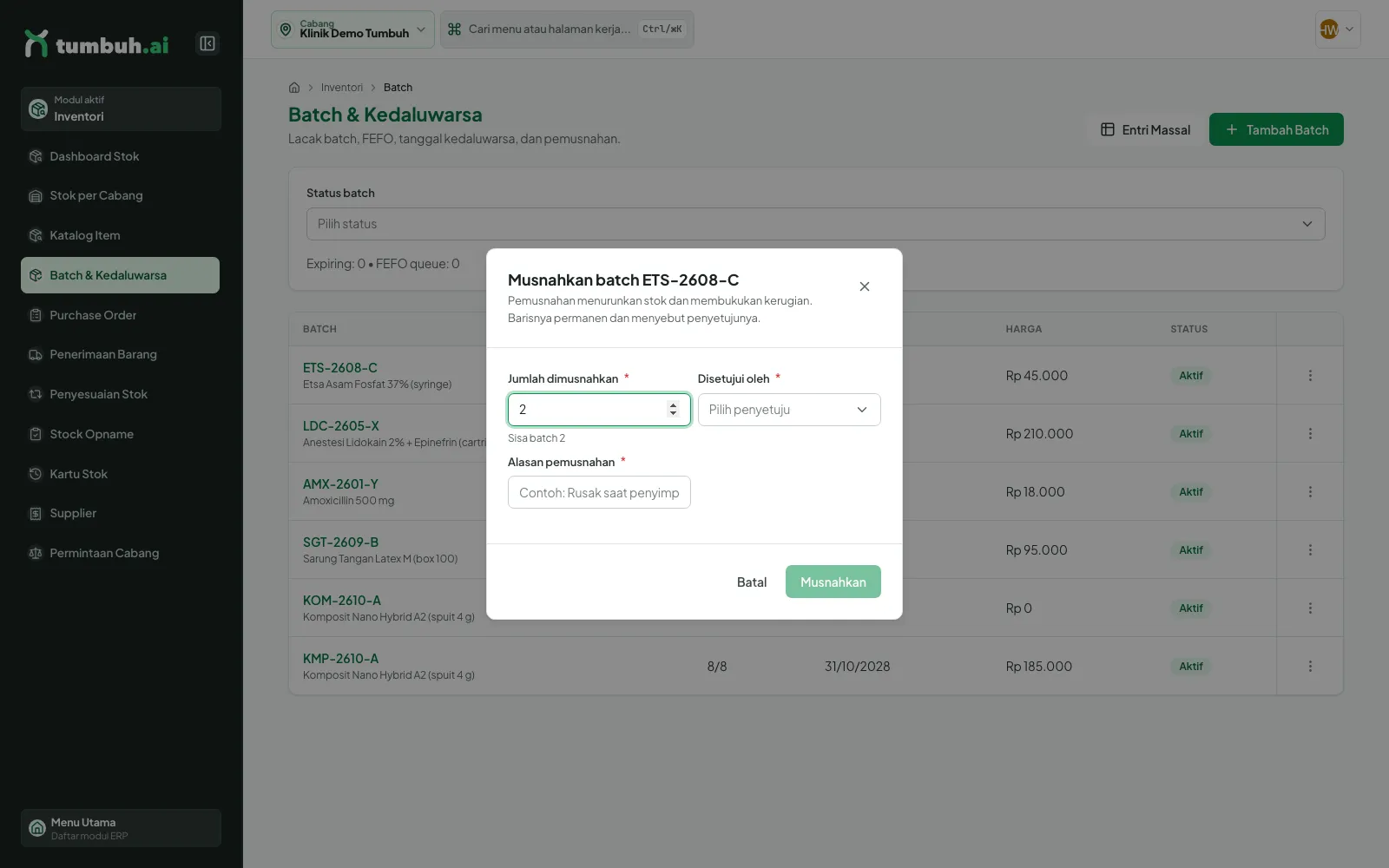Go to Penyesuaian Stok
Screen dimensions: 1389x868
pyautogui.click(x=120, y=394)
